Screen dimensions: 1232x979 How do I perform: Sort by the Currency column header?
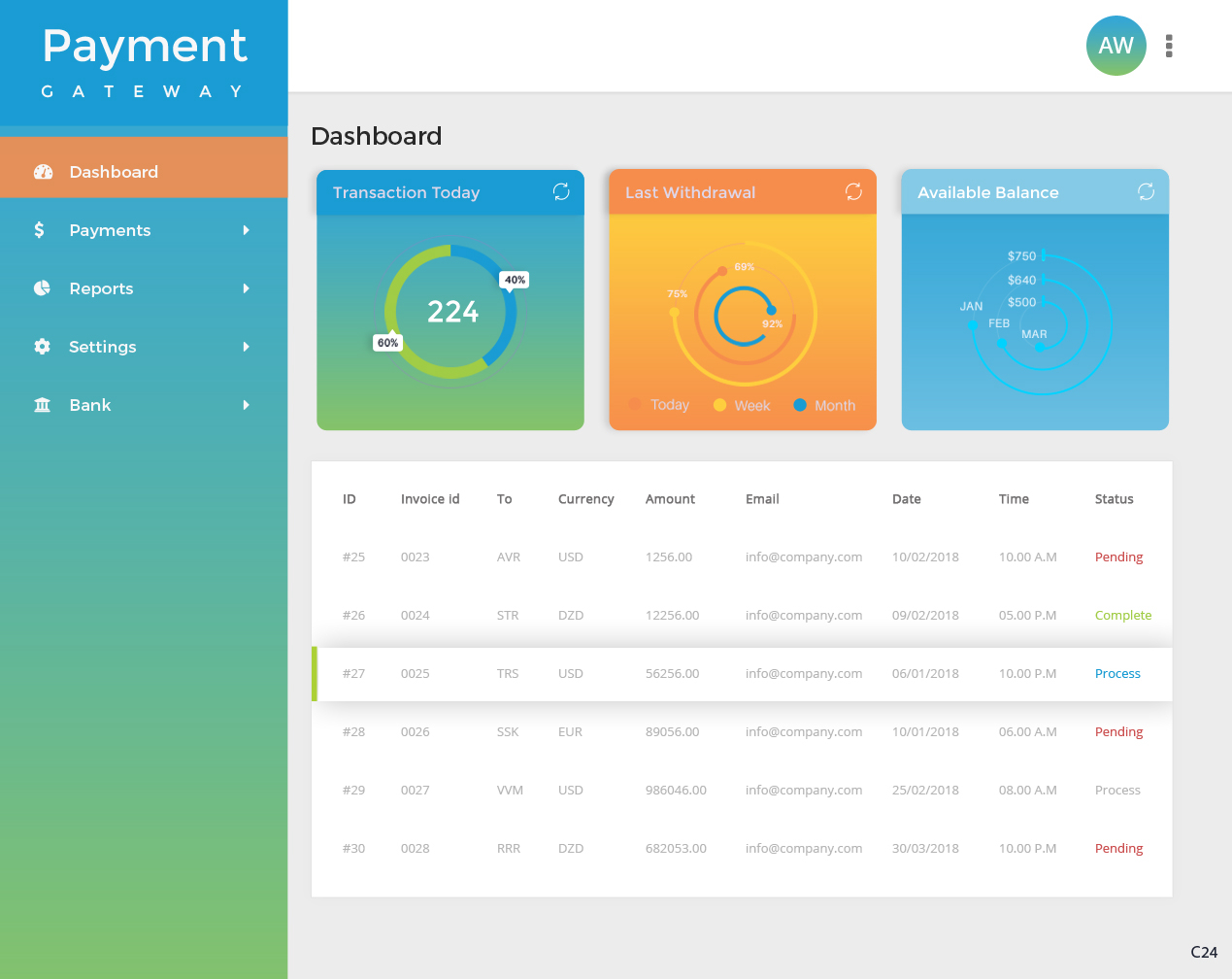point(585,499)
